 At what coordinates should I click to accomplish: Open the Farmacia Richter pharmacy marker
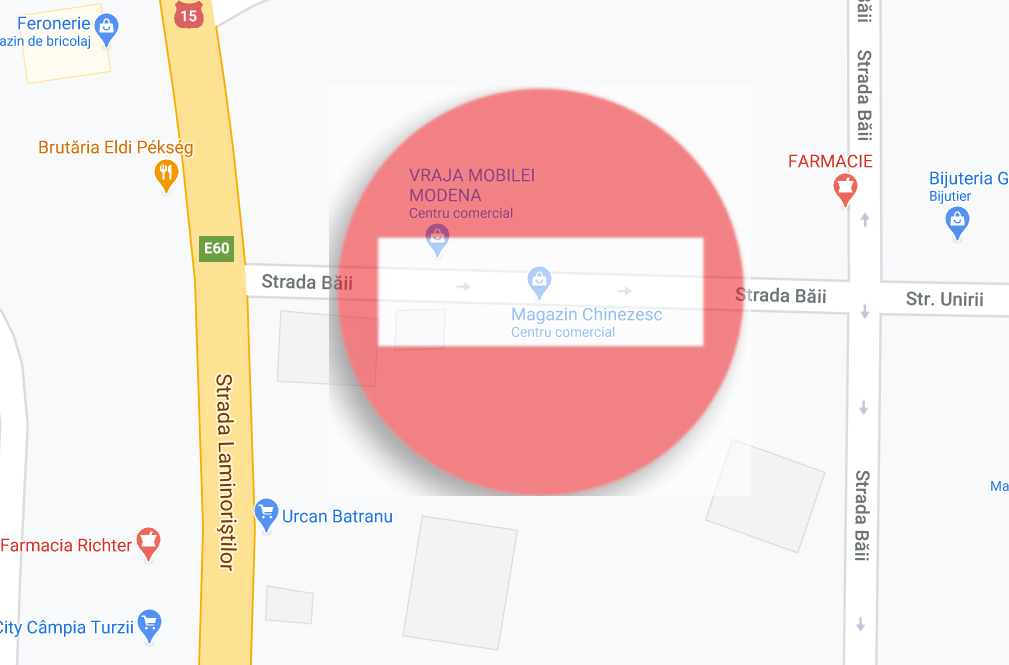[x=149, y=545]
